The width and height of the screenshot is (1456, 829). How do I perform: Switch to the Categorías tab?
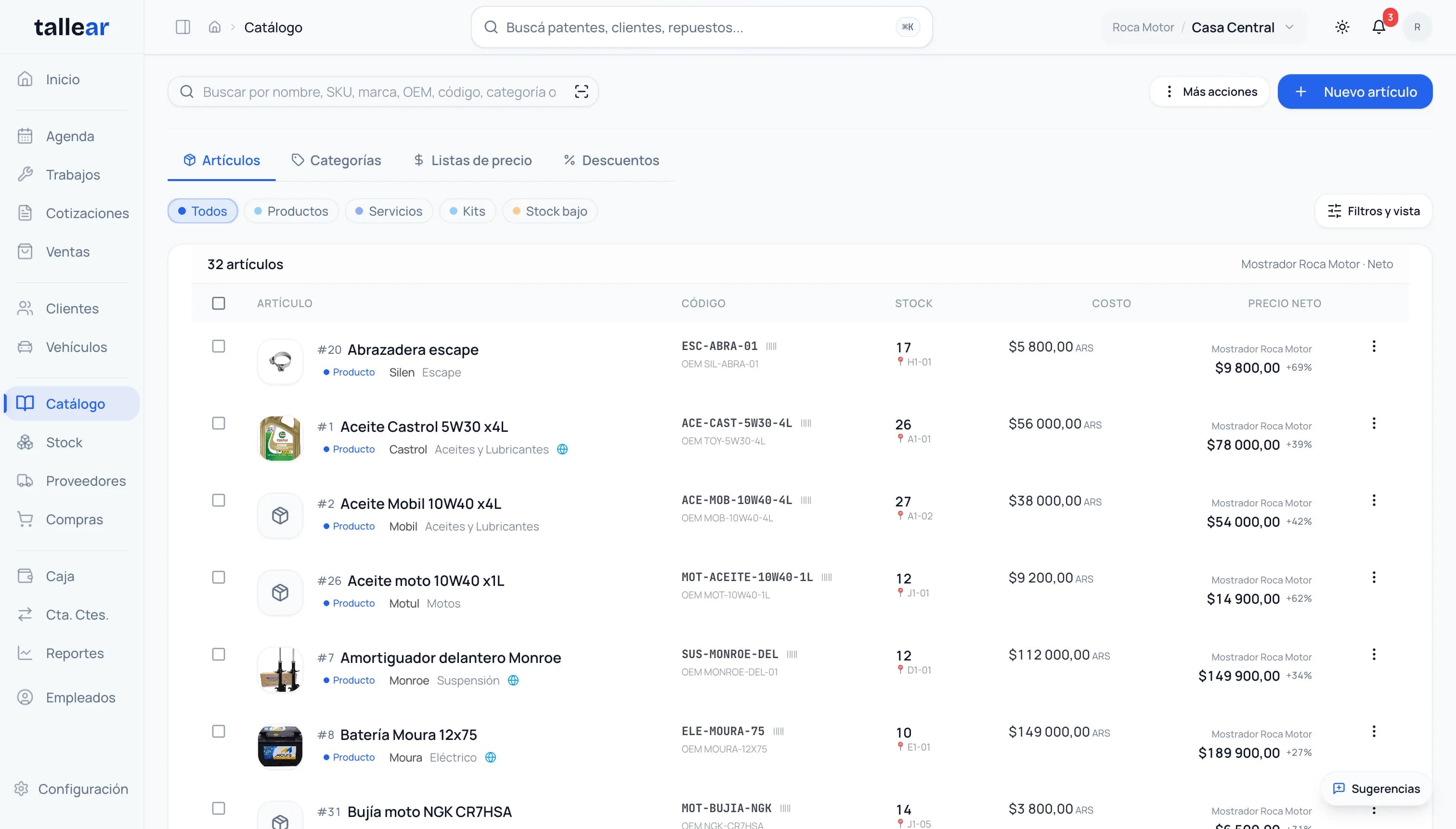tap(336, 161)
